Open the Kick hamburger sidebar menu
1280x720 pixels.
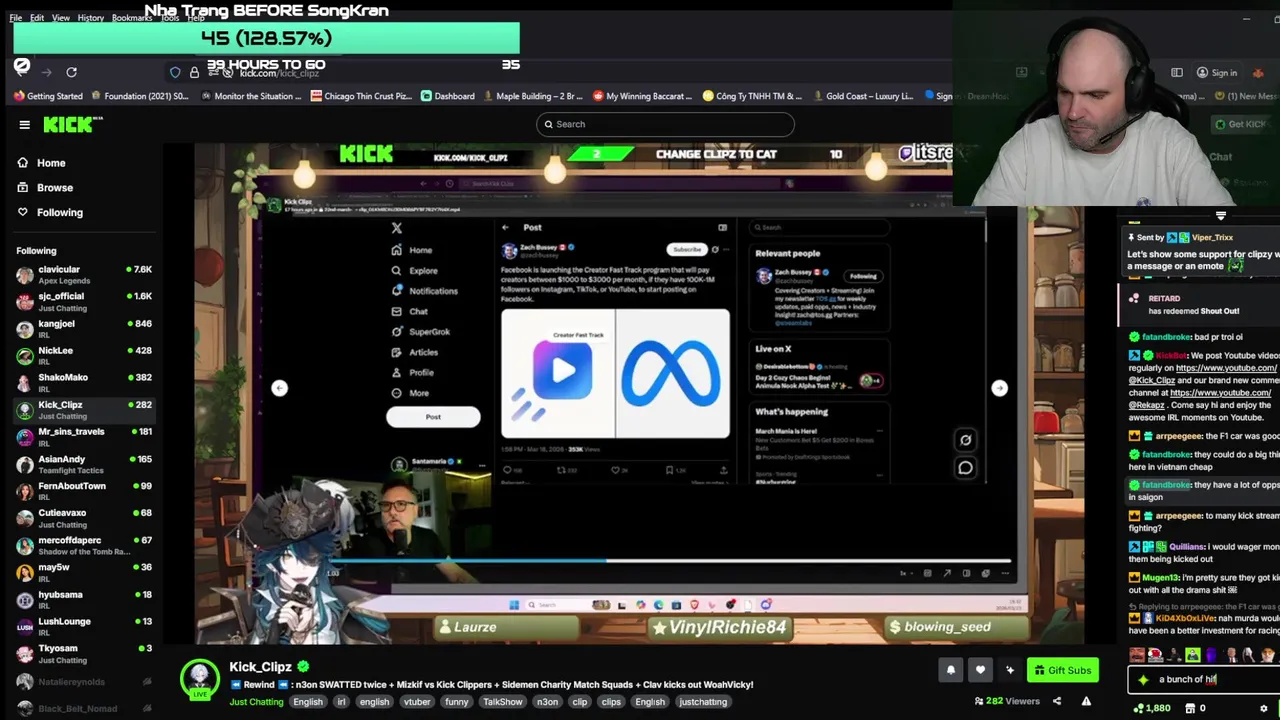tap(24, 124)
